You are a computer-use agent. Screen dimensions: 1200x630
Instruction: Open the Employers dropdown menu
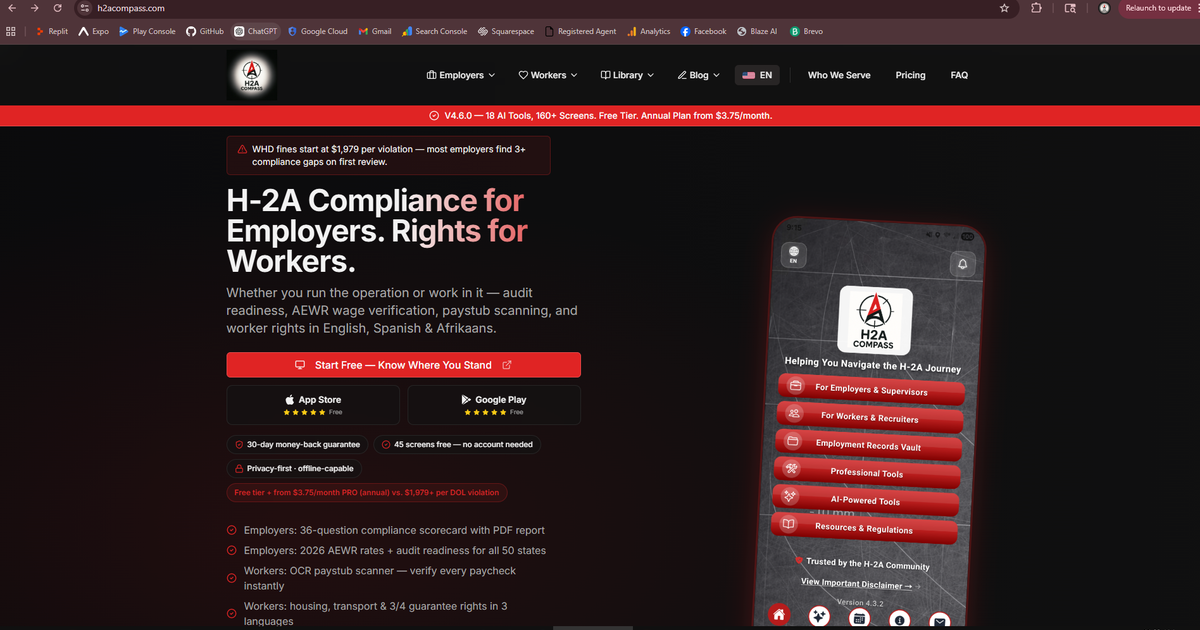[x=461, y=75]
